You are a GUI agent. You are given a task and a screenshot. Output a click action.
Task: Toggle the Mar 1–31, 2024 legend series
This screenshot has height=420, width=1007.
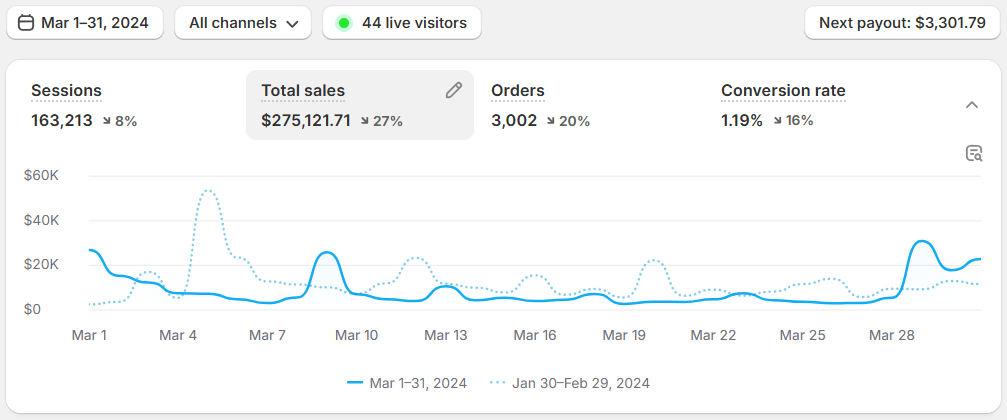click(x=407, y=383)
